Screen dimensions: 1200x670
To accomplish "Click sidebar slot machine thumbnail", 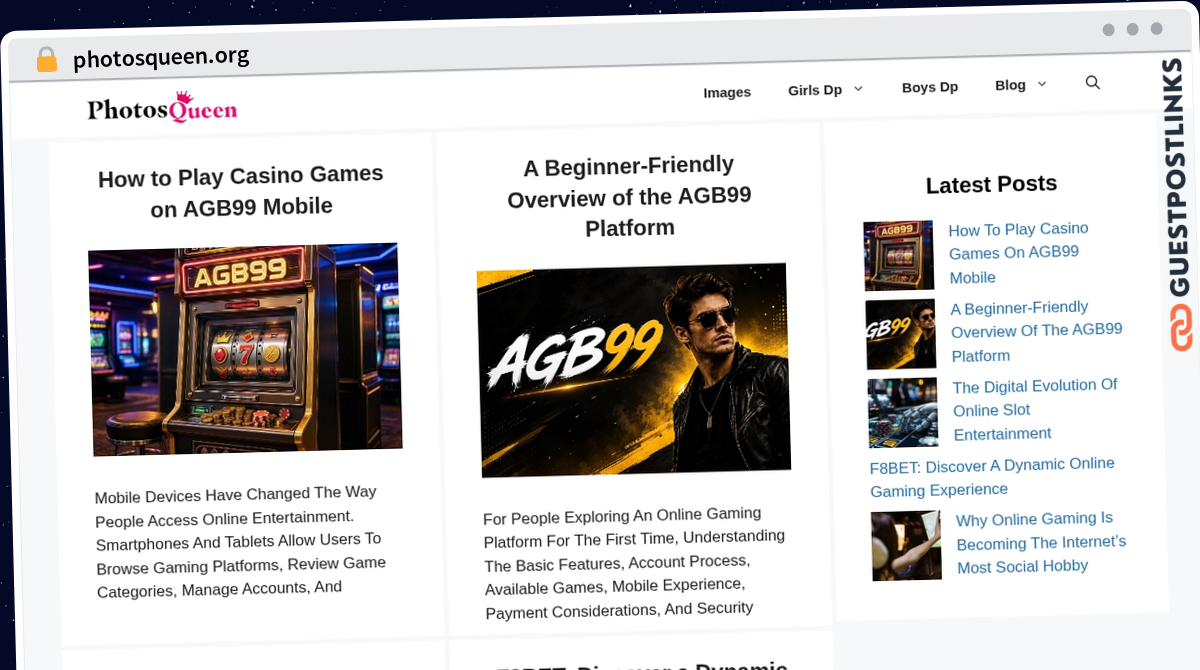I will click(898, 256).
